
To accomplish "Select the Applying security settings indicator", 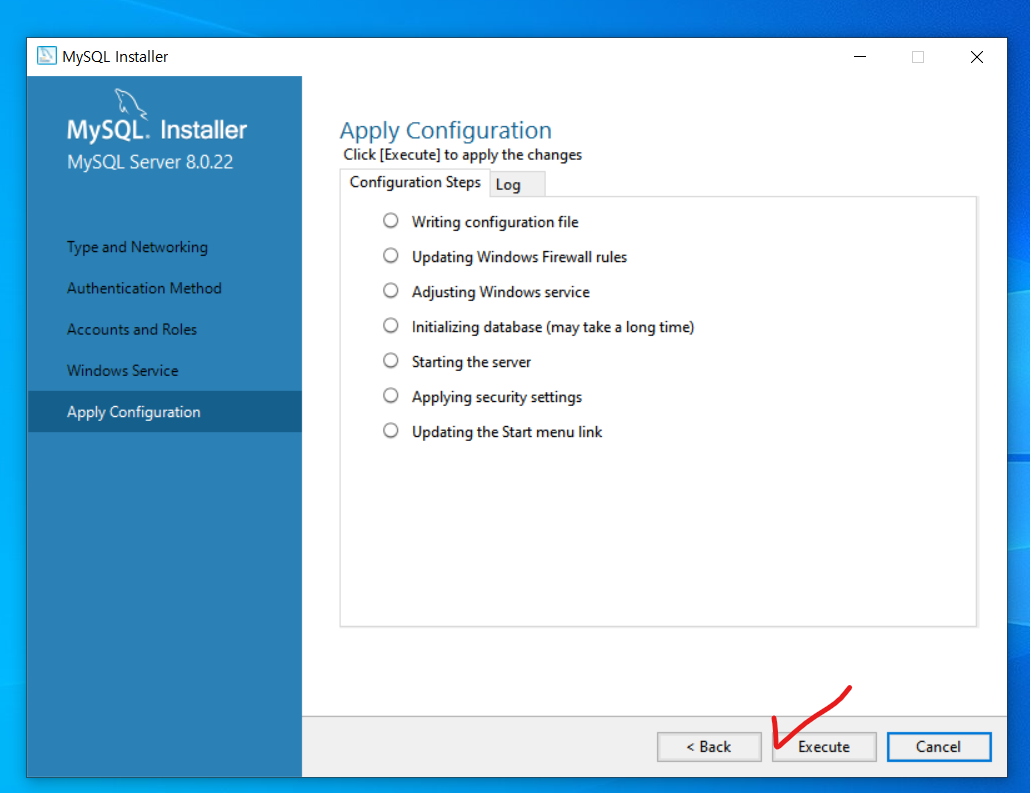I will pos(391,396).
